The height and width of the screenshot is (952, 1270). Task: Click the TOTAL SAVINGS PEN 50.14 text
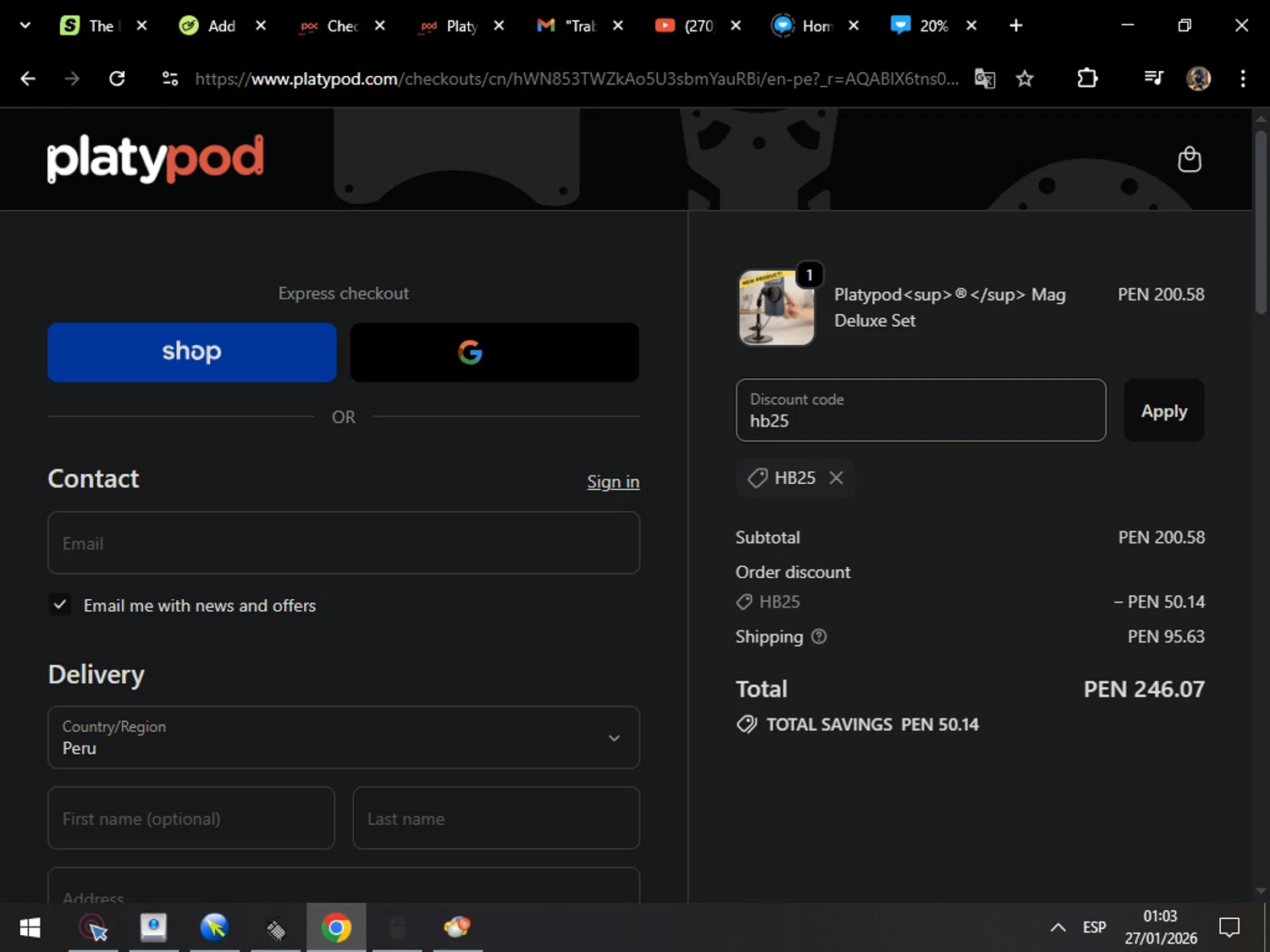coord(872,724)
